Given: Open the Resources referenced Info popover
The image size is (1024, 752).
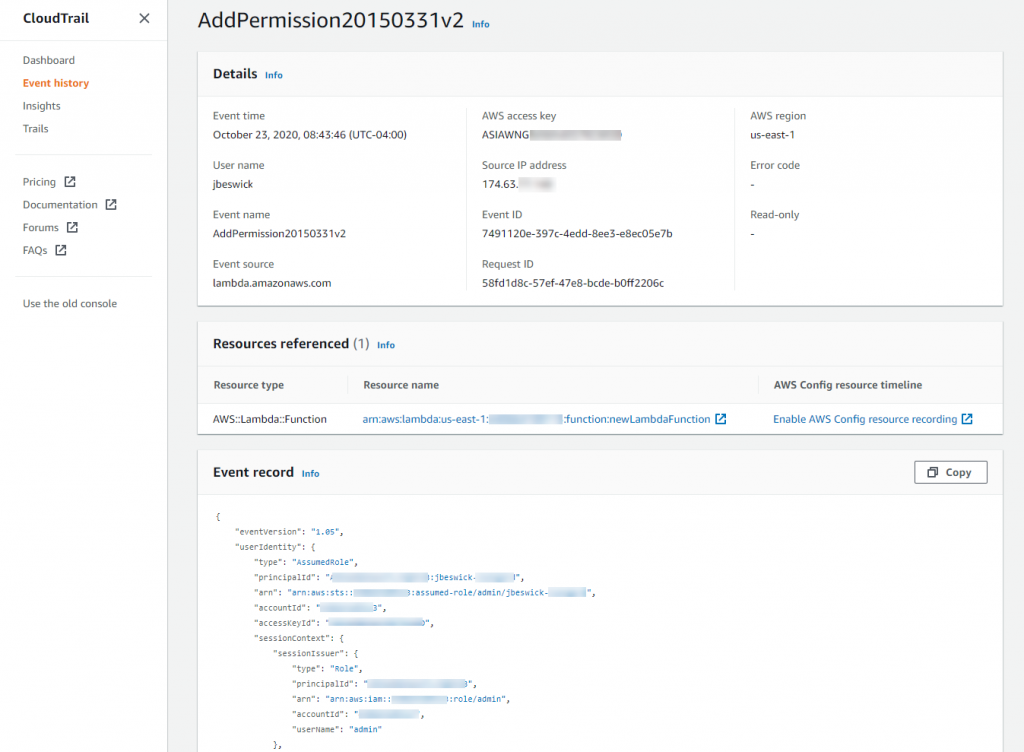Looking at the screenshot, I should [x=386, y=344].
